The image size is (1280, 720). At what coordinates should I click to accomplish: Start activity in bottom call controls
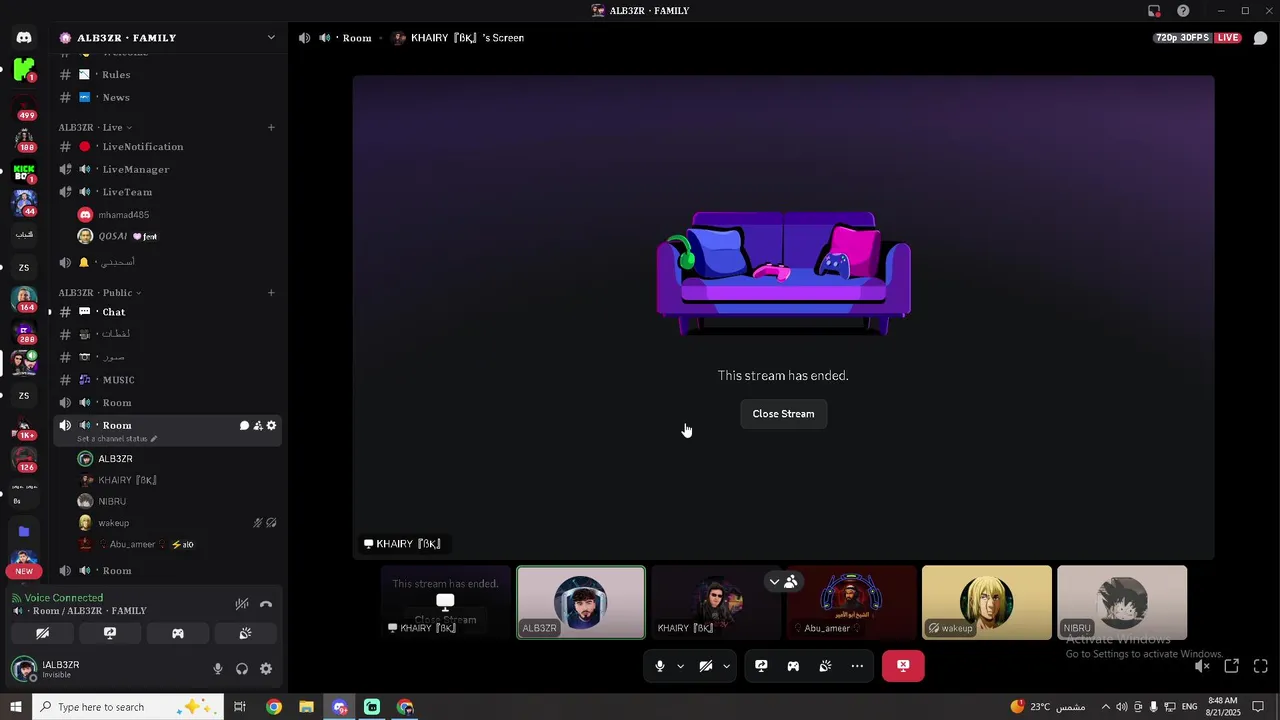[x=793, y=666]
